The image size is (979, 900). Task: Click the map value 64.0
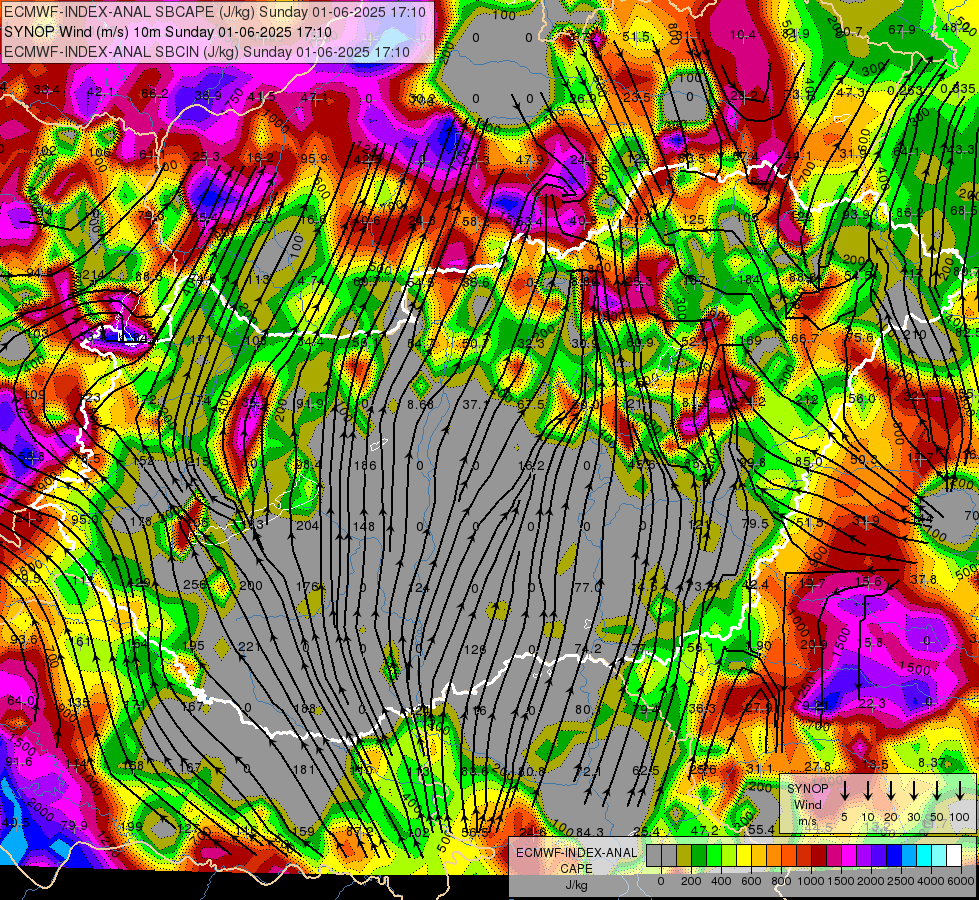(21, 701)
